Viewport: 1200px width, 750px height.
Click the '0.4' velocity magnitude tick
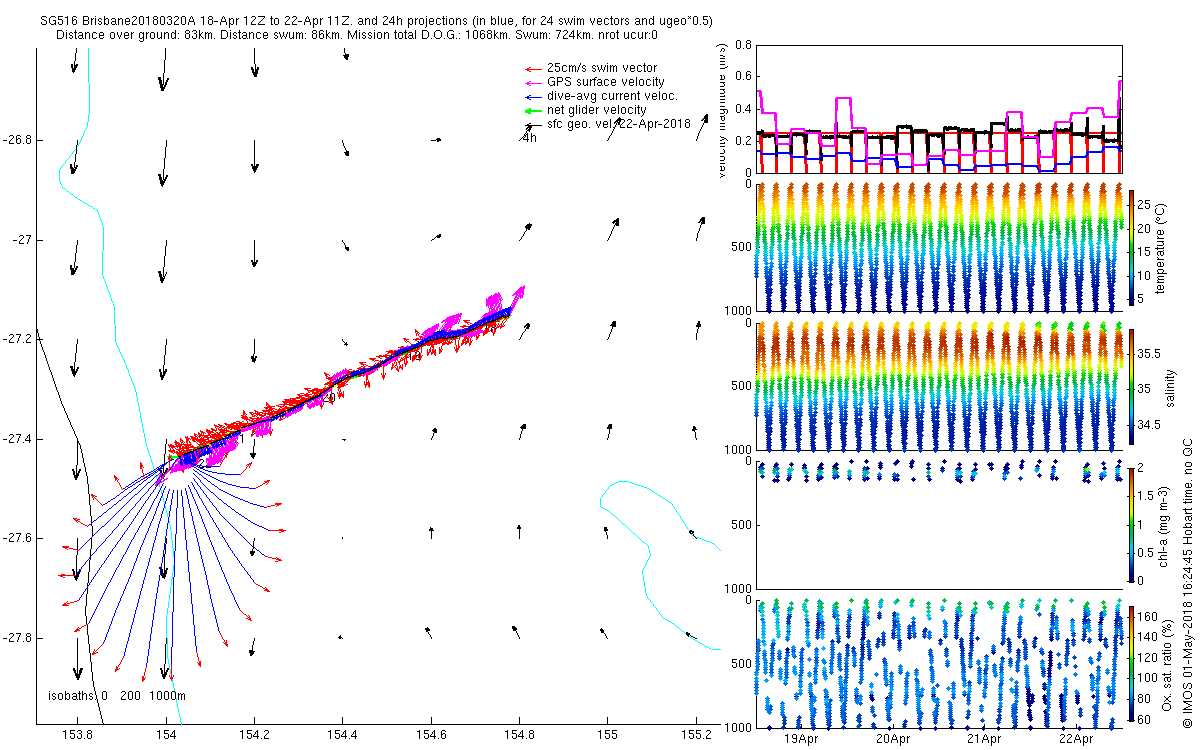(x=743, y=108)
